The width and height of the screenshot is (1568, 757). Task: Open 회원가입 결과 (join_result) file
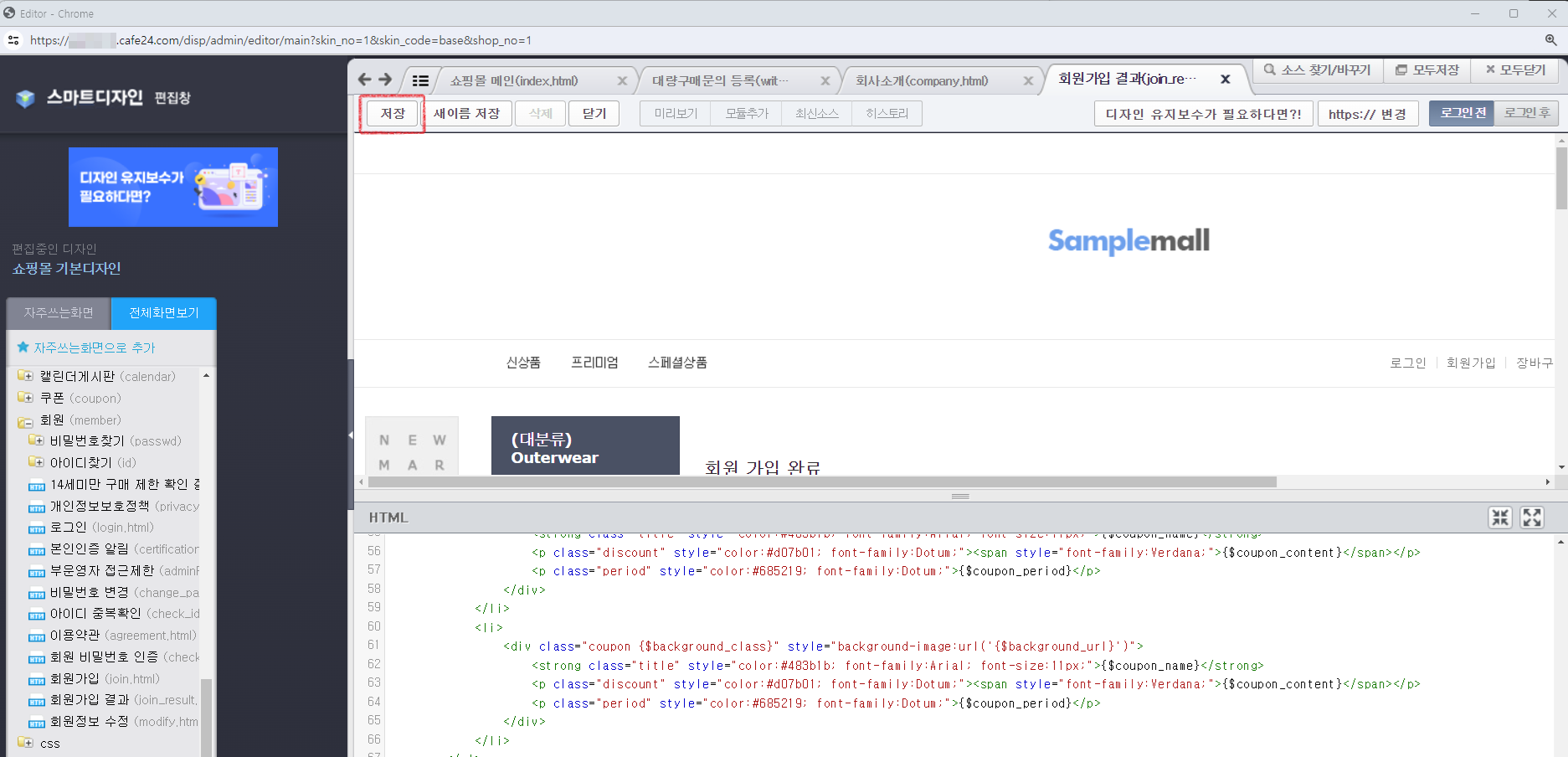pyautogui.click(x=114, y=700)
